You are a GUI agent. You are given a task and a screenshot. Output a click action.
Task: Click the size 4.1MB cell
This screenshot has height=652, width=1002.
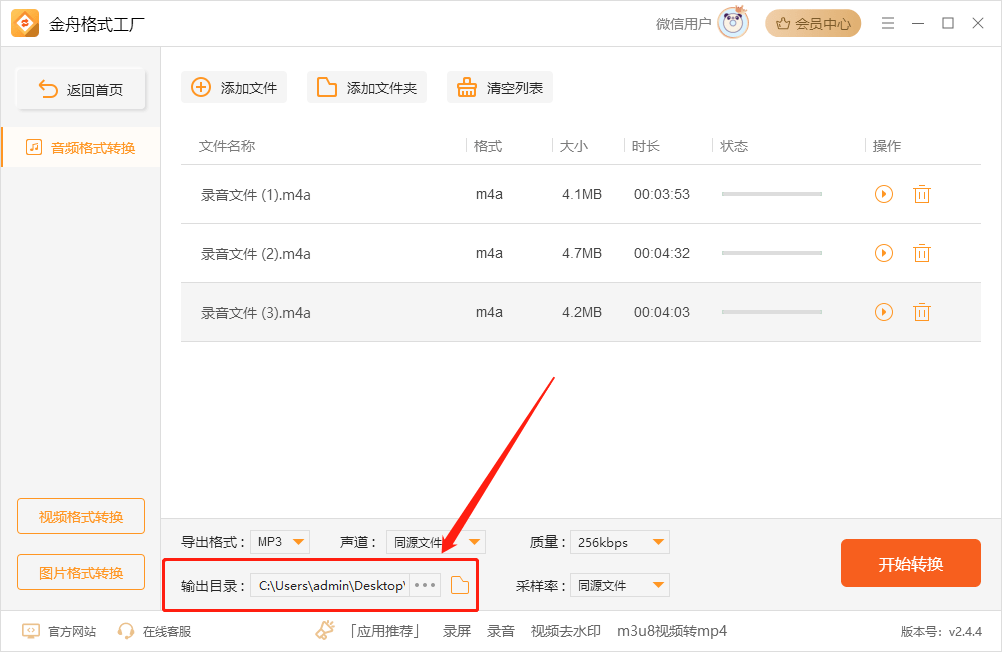pos(582,194)
